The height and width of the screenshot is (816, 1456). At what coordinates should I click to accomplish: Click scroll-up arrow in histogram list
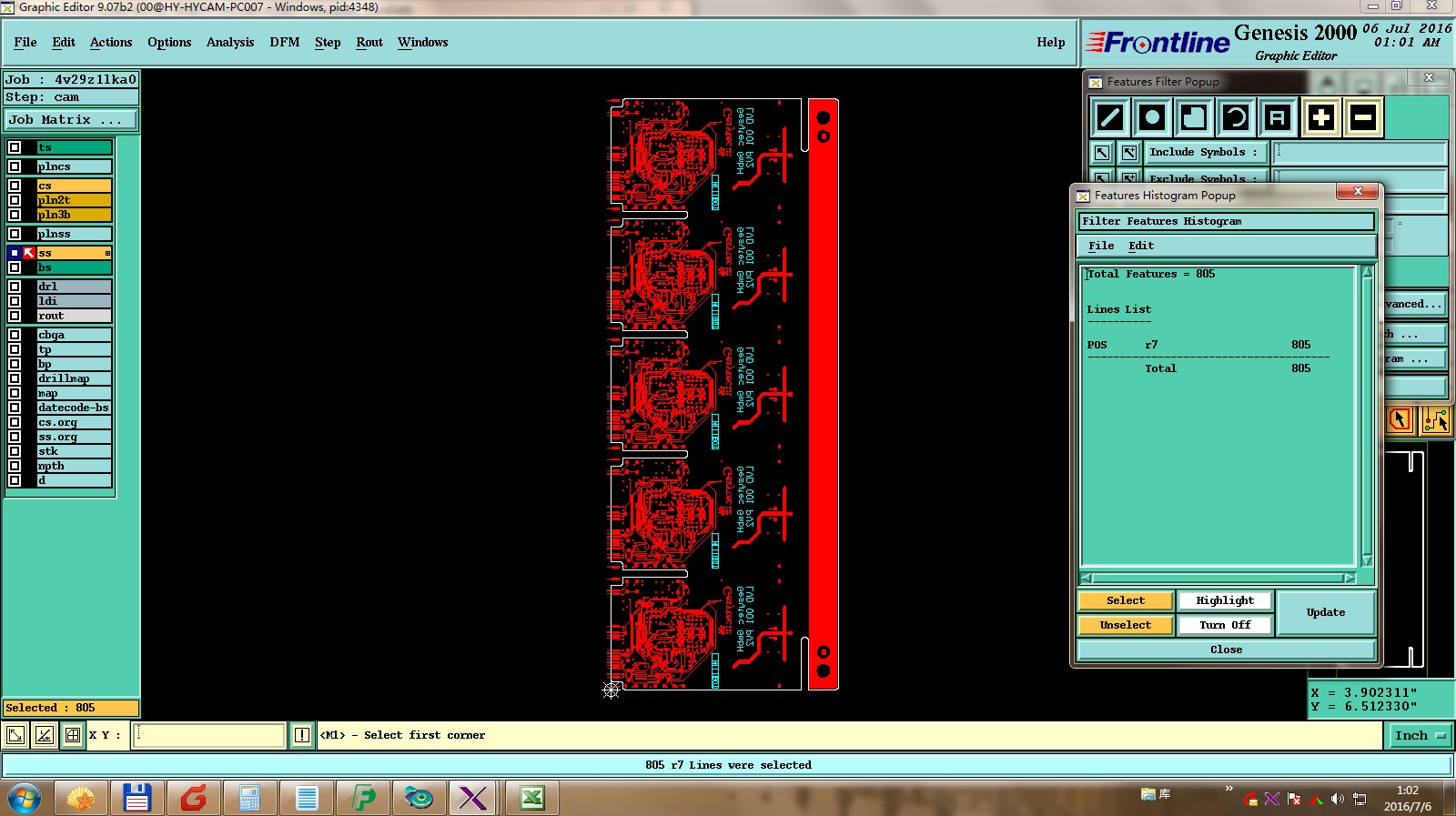pos(1367,272)
